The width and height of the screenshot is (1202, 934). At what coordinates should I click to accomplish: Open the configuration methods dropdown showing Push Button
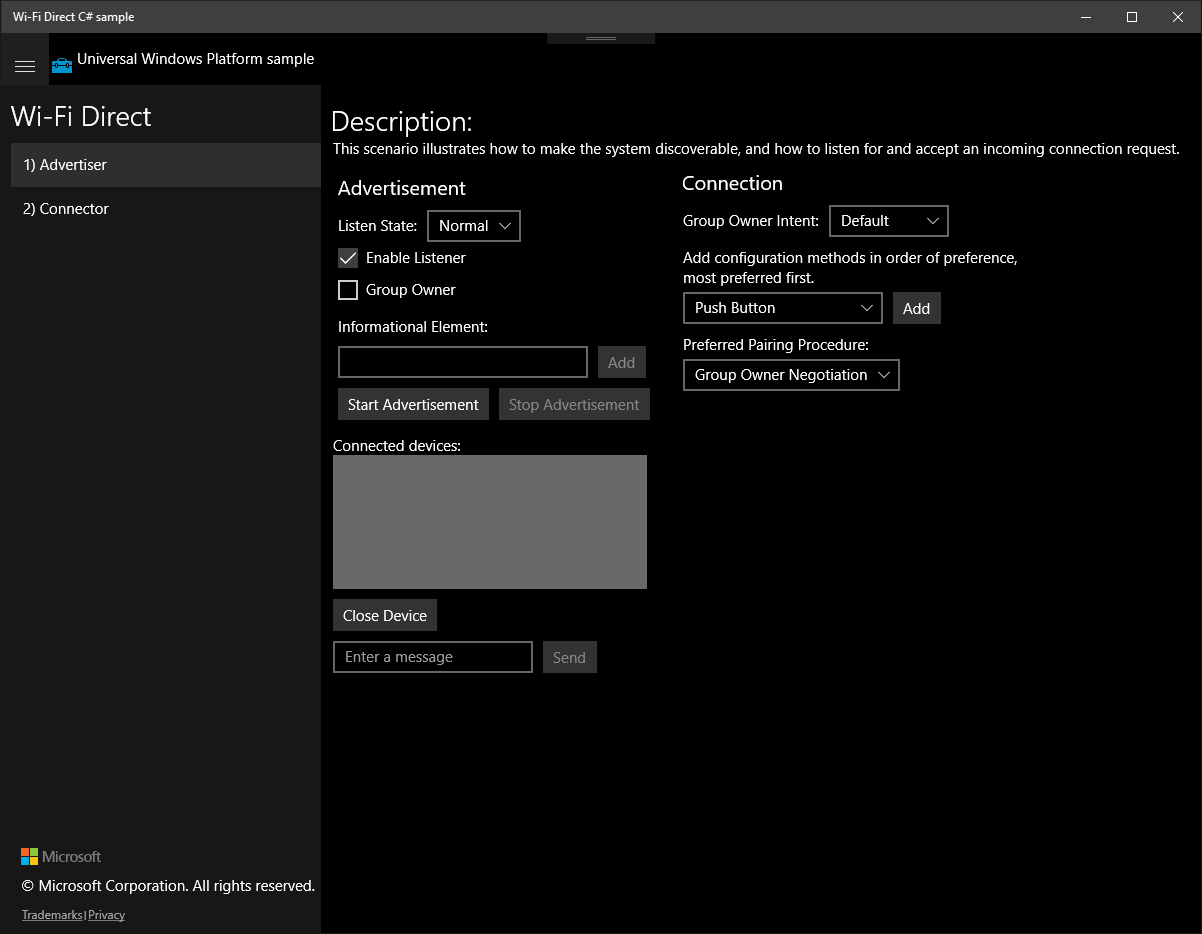coord(782,308)
